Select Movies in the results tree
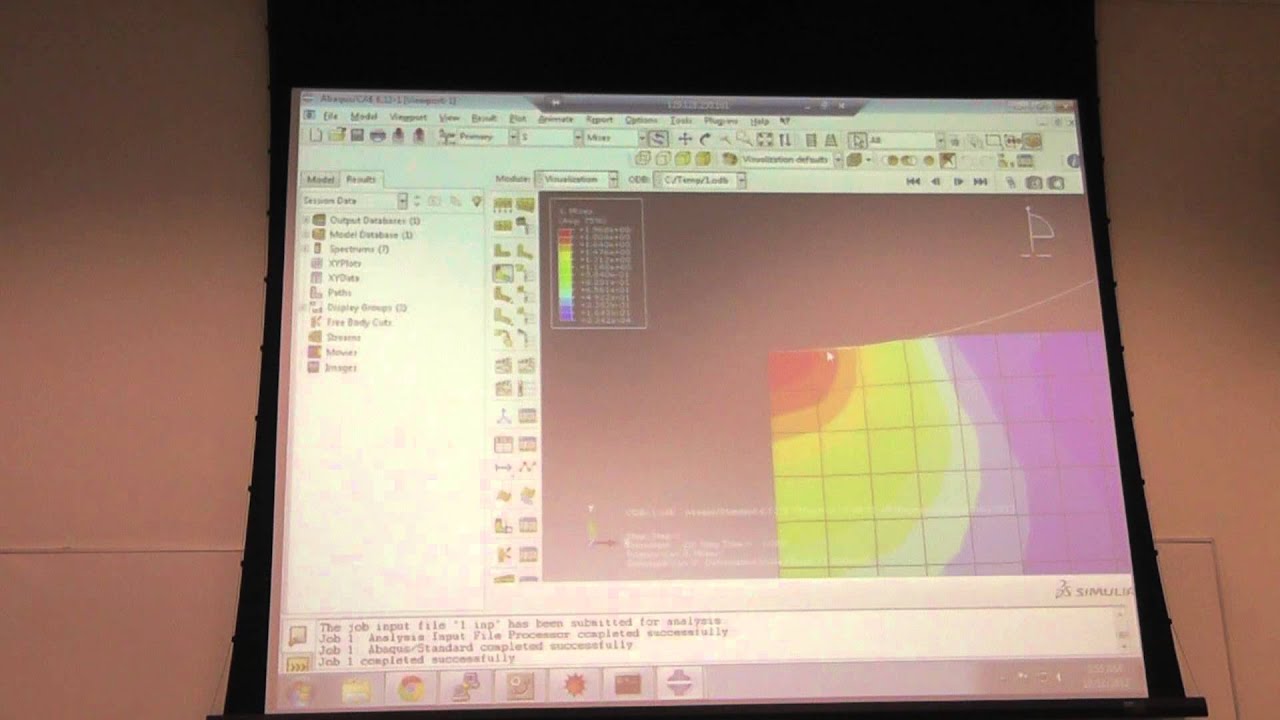Screen dimensions: 1280x720 point(341,352)
